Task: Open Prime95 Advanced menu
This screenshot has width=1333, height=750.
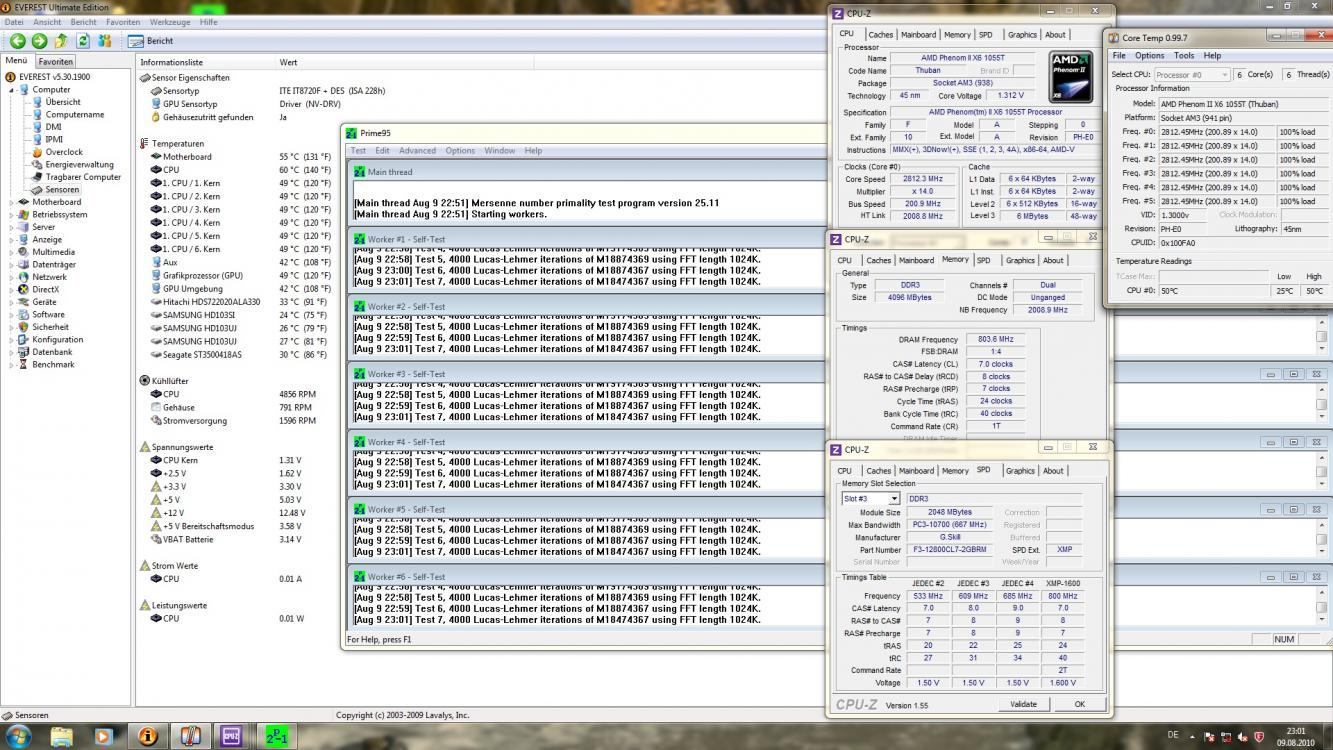Action: pyautogui.click(x=417, y=151)
